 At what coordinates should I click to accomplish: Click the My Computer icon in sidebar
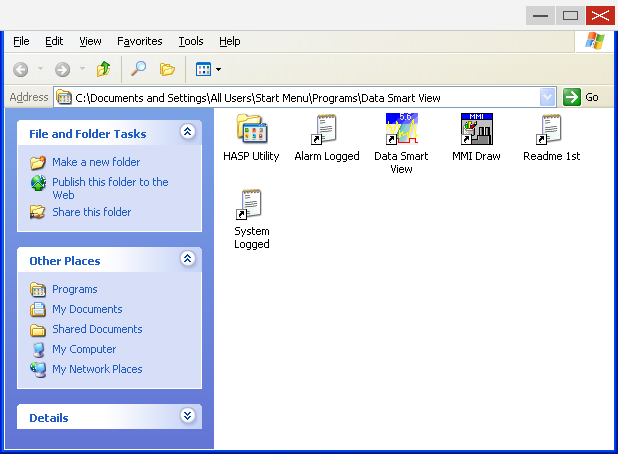click(38, 349)
